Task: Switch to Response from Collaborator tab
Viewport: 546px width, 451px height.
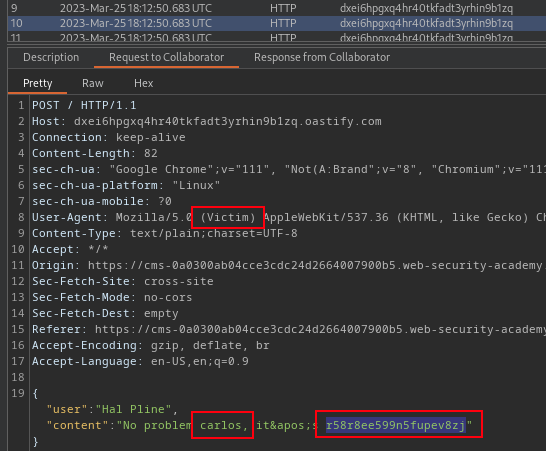Action: [x=322, y=57]
